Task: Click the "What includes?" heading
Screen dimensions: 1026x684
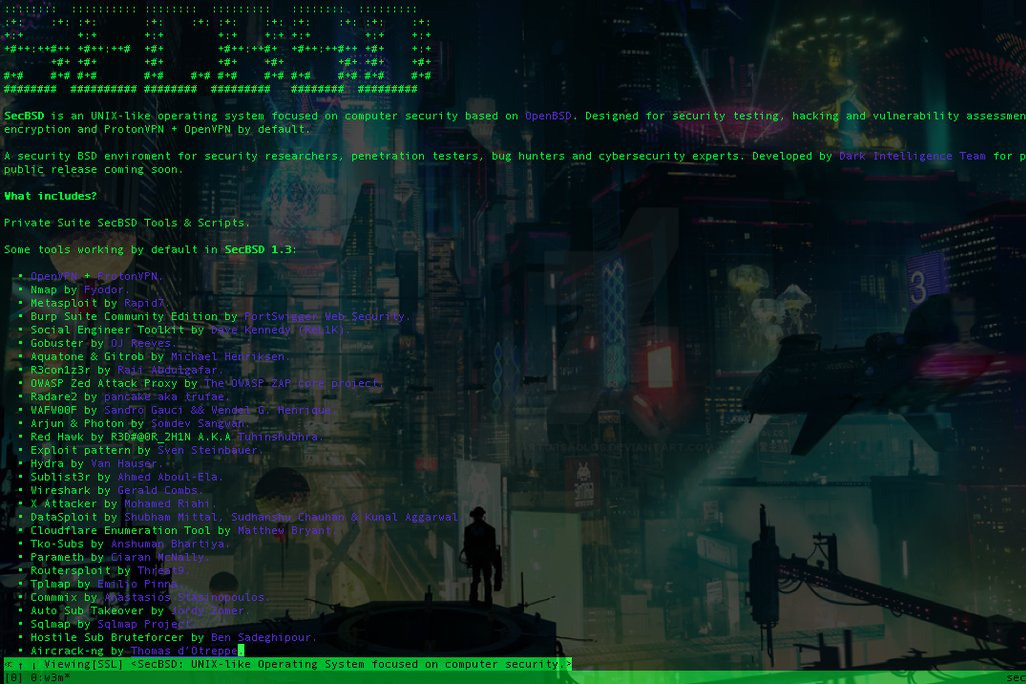Action: (50, 196)
